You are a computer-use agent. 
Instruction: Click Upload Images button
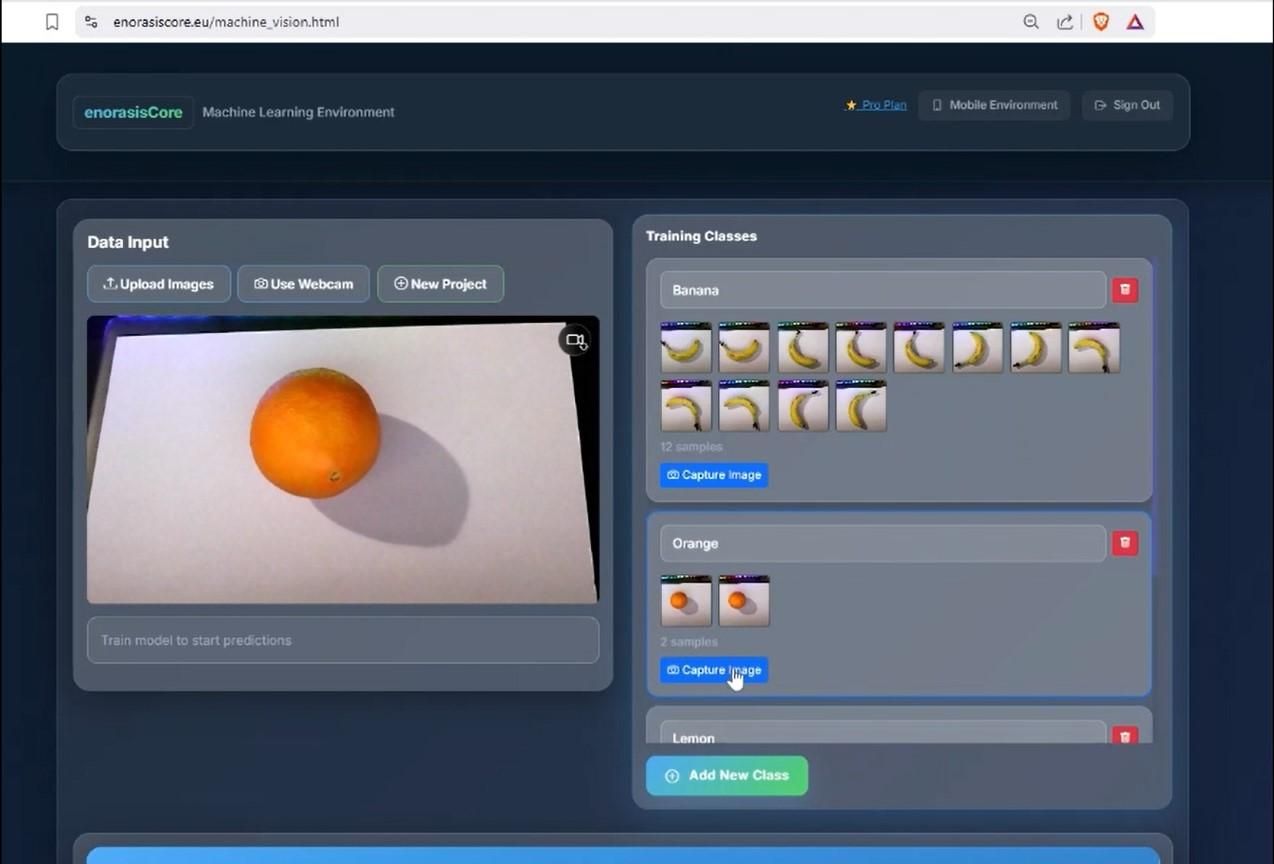pyautogui.click(x=159, y=284)
